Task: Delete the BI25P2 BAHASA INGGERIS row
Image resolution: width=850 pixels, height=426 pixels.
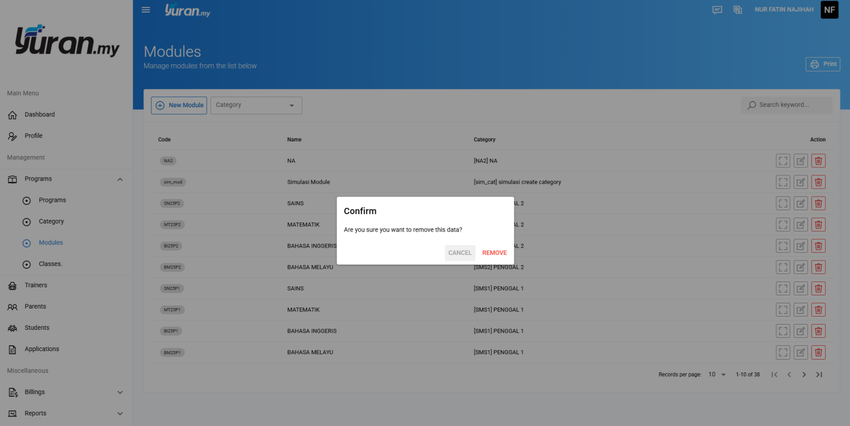Action: pyautogui.click(x=819, y=246)
